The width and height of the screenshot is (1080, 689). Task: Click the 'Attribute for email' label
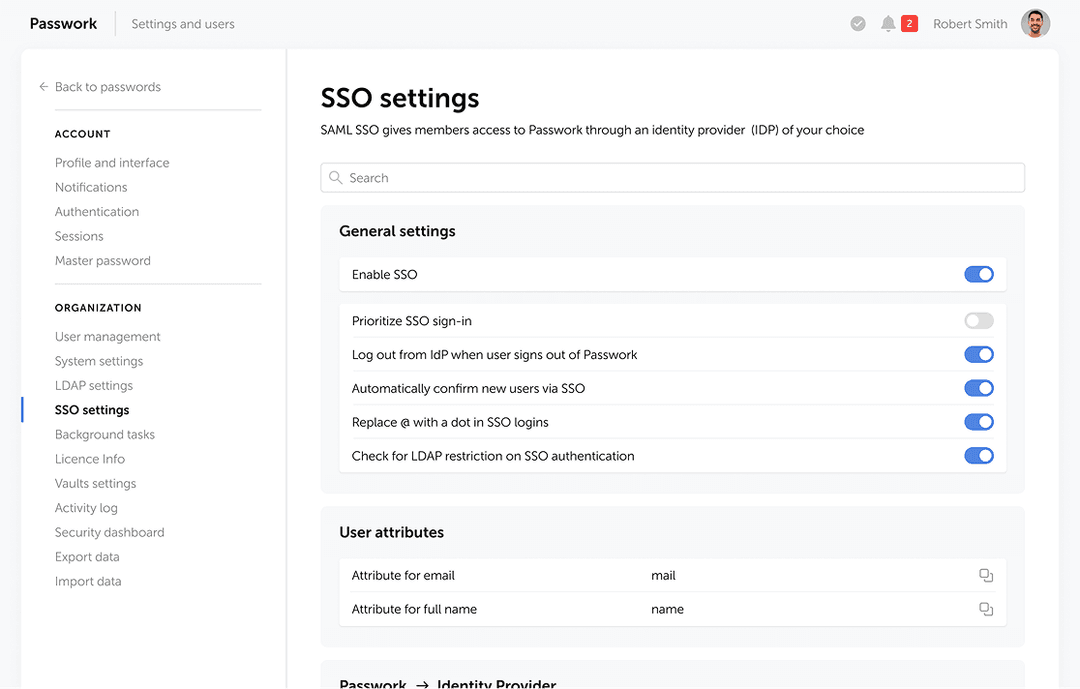tap(403, 575)
